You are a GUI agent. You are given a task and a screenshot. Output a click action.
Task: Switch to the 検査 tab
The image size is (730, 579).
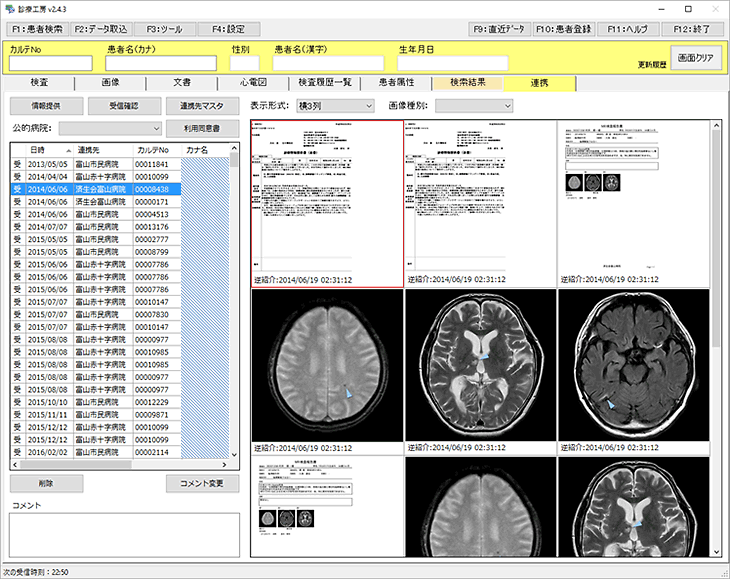(39, 82)
